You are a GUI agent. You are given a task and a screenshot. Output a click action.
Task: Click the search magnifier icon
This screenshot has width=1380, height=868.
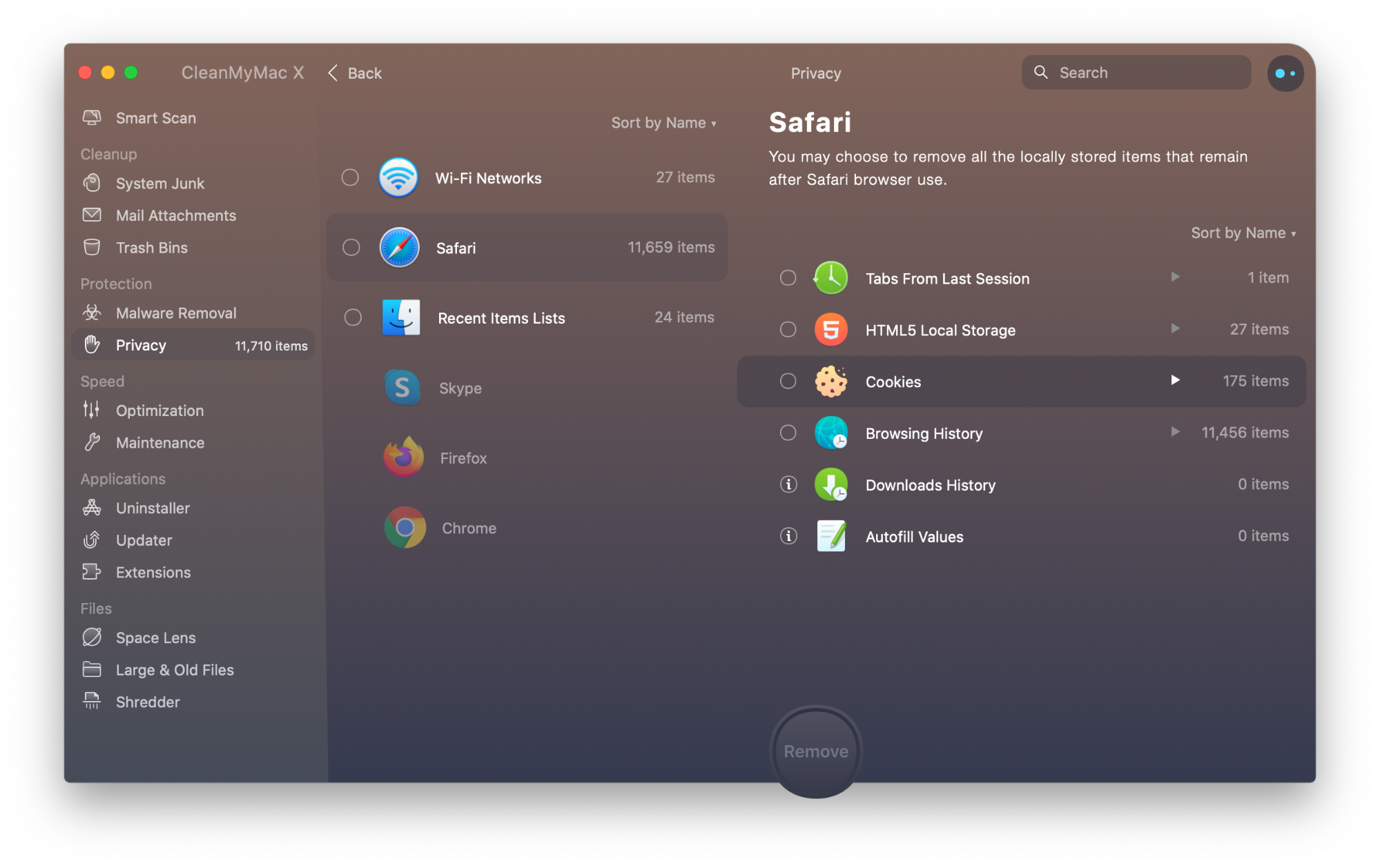click(1040, 72)
